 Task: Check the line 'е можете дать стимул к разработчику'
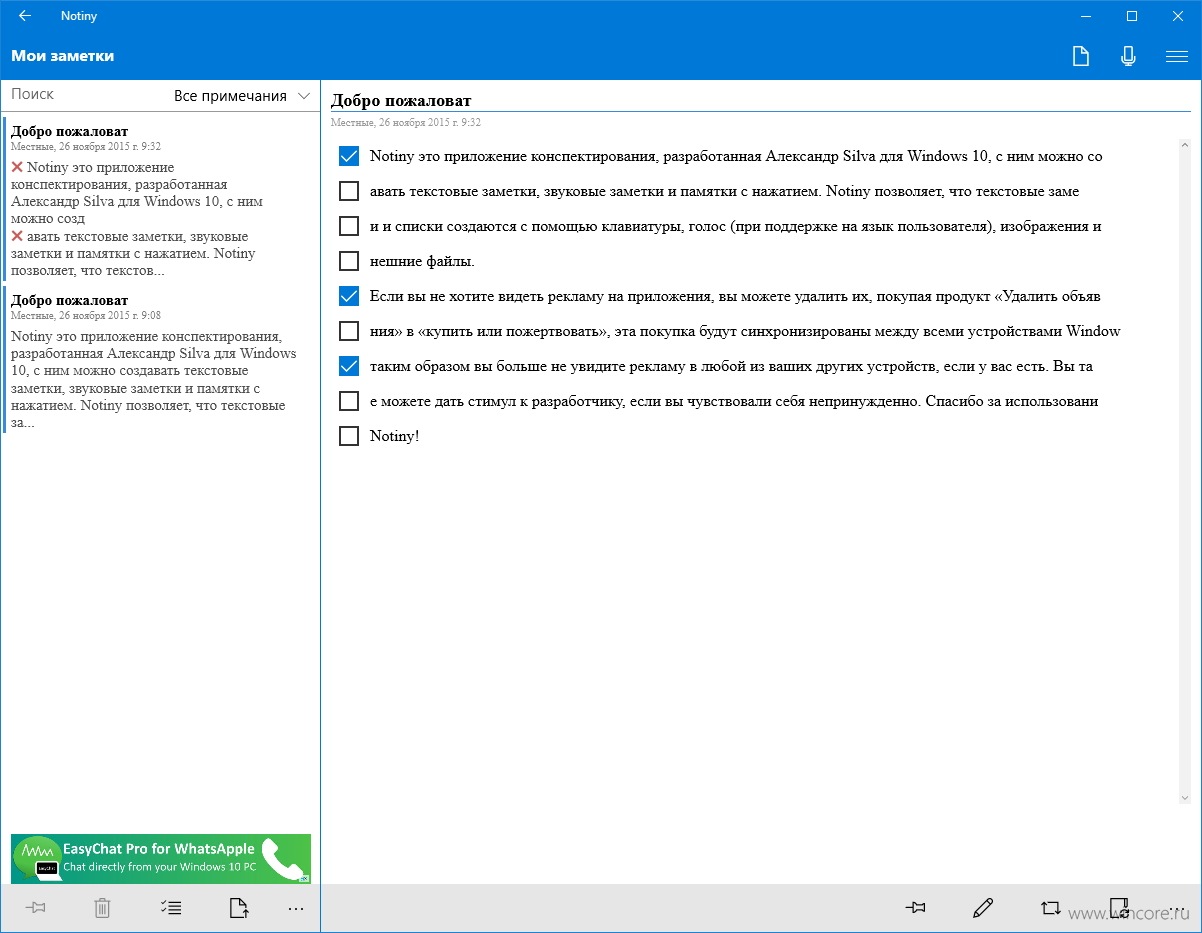(x=349, y=401)
